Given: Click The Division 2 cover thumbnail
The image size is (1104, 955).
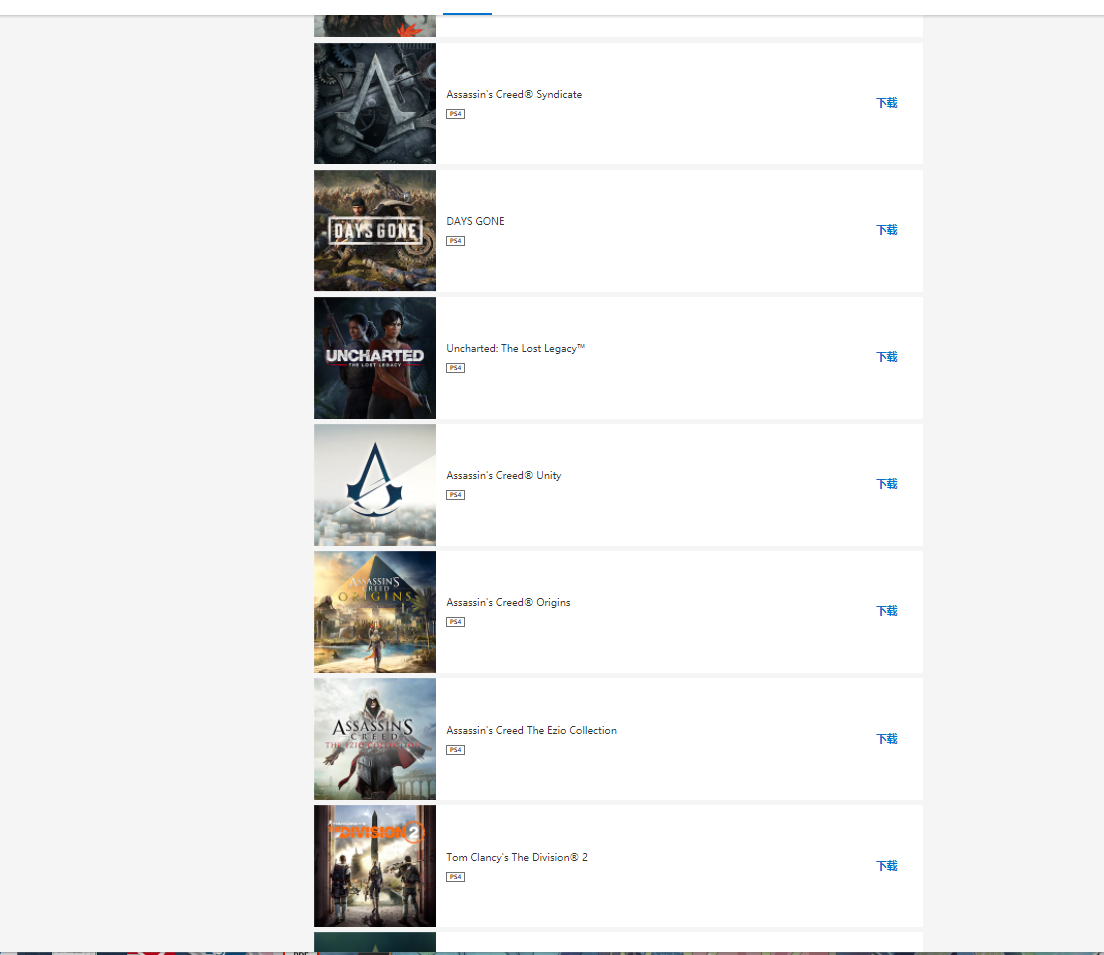Looking at the screenshot, I should tap(375, 865).
